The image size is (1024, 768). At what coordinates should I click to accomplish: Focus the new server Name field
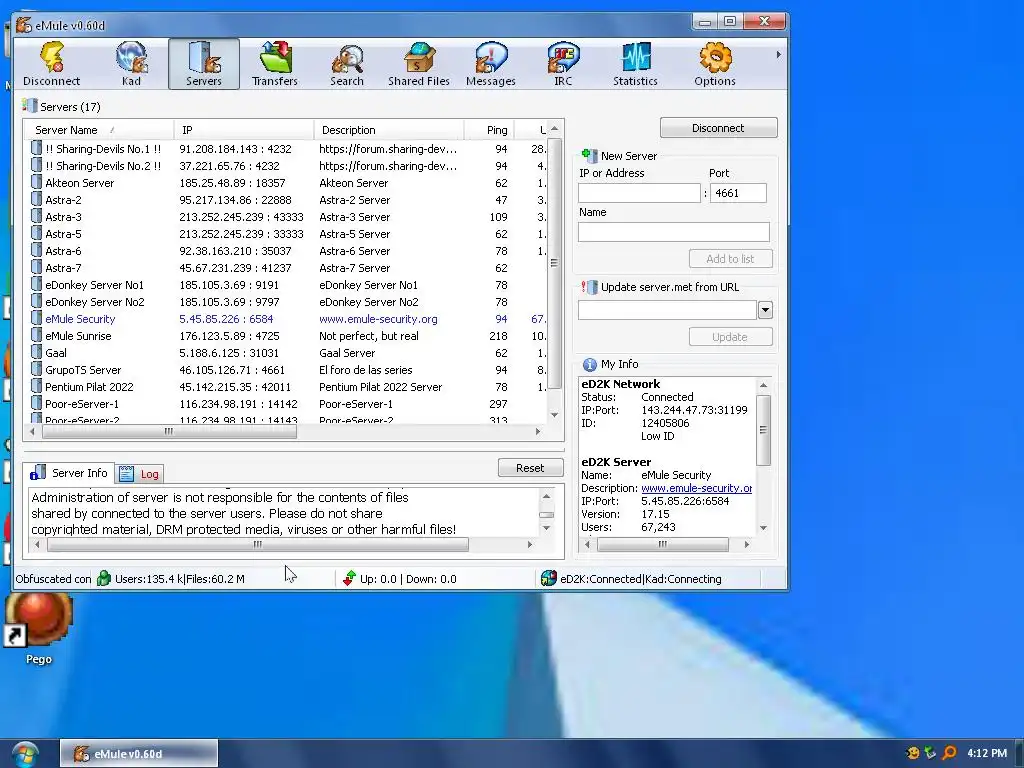pos(673,232)
